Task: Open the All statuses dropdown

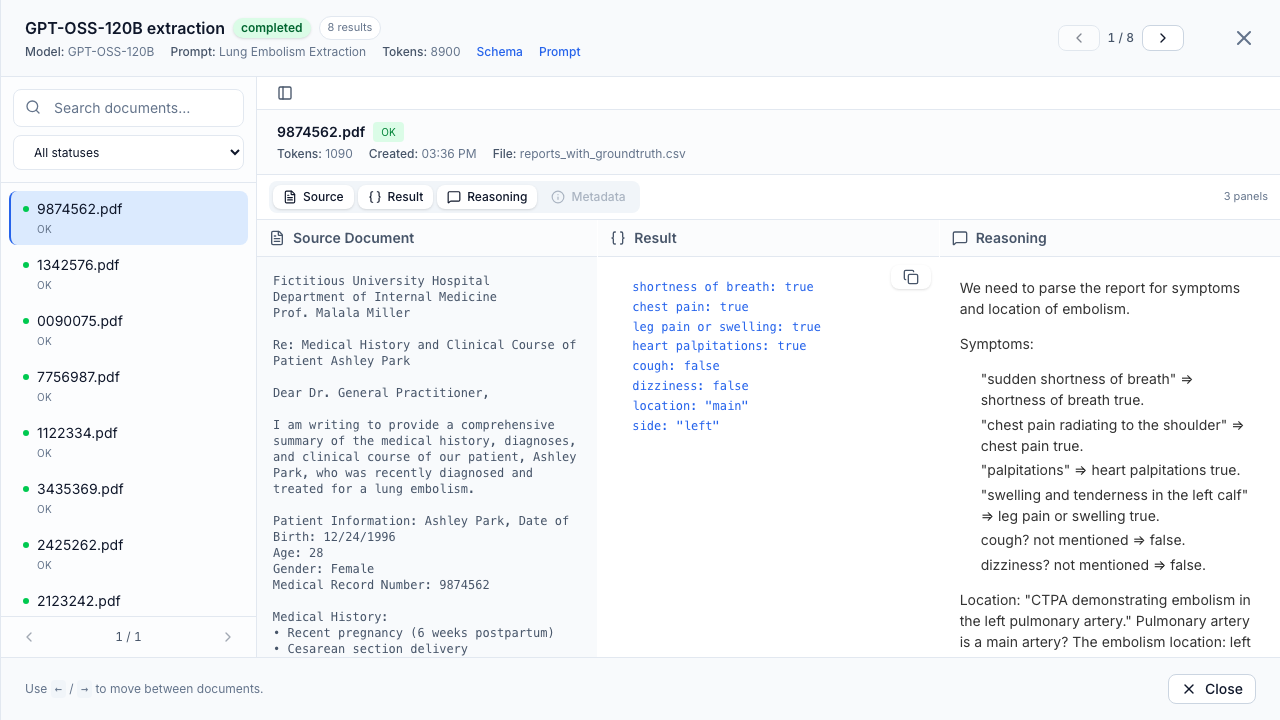Action: 128,153
